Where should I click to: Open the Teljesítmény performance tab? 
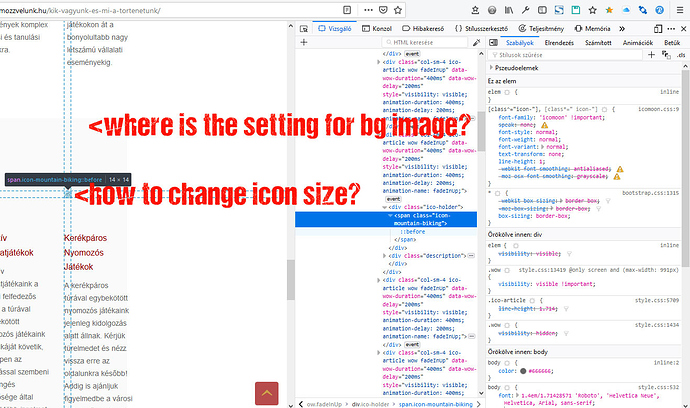click(x=541, y=29)
